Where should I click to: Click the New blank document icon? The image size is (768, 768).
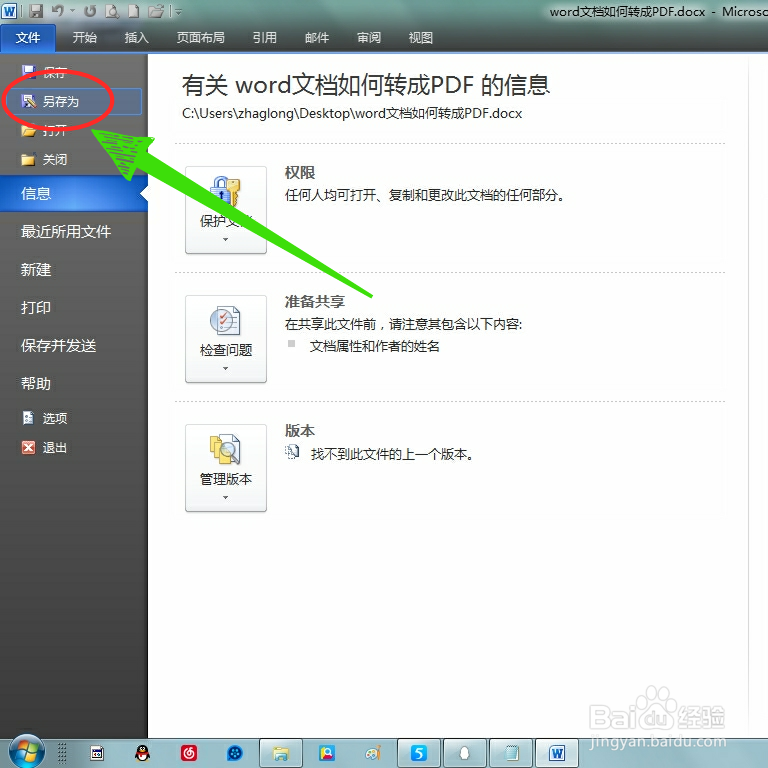pyautogui.click(x=134, y=11)
